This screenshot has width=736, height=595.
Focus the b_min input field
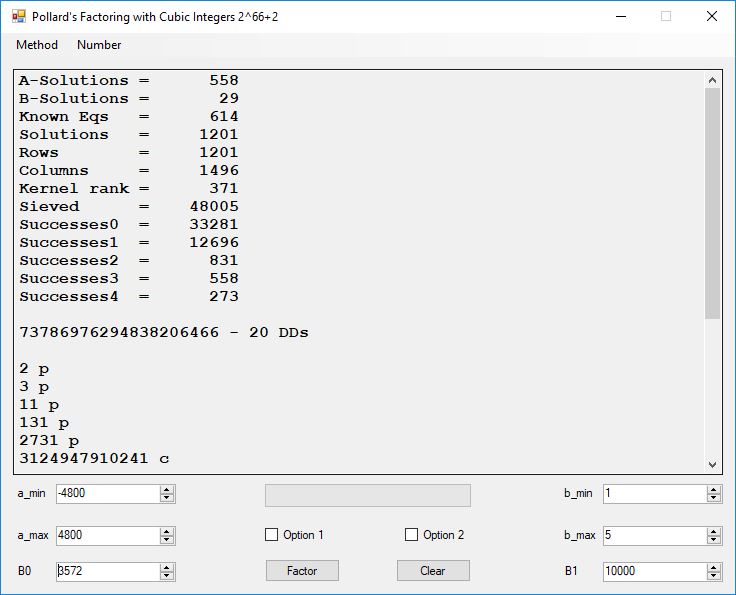click(654, 494)
